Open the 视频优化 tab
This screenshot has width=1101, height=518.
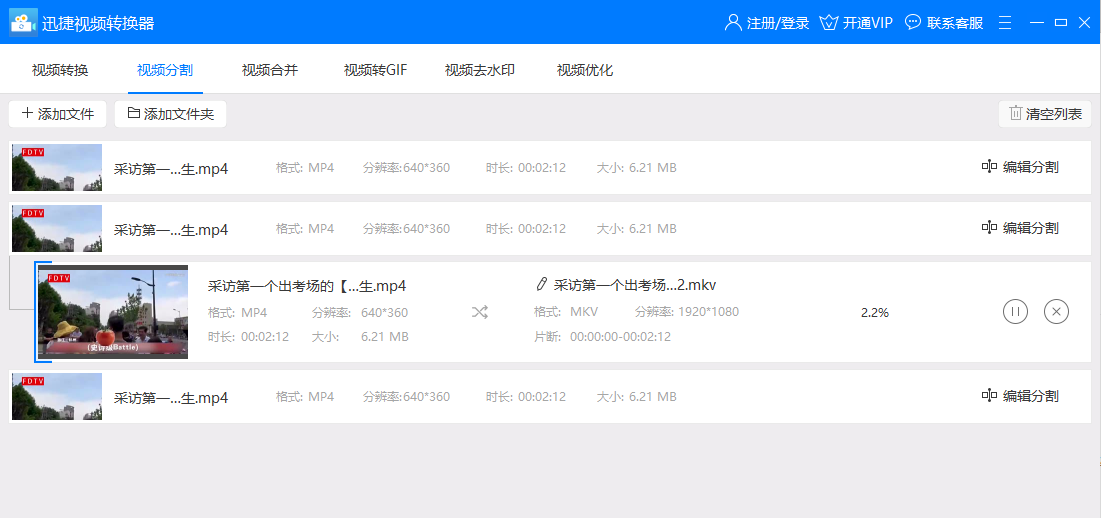(x=585, y=70)
